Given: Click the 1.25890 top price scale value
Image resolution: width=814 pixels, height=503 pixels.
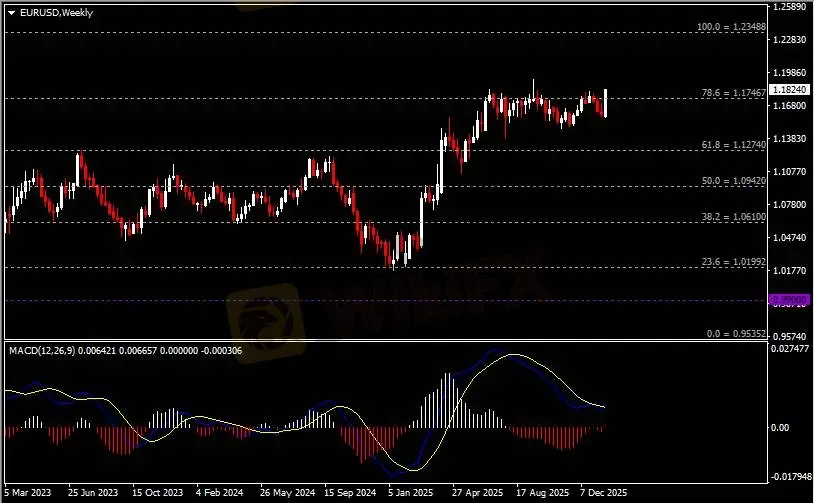Looking at the screenshot, I should coord(788,7).
